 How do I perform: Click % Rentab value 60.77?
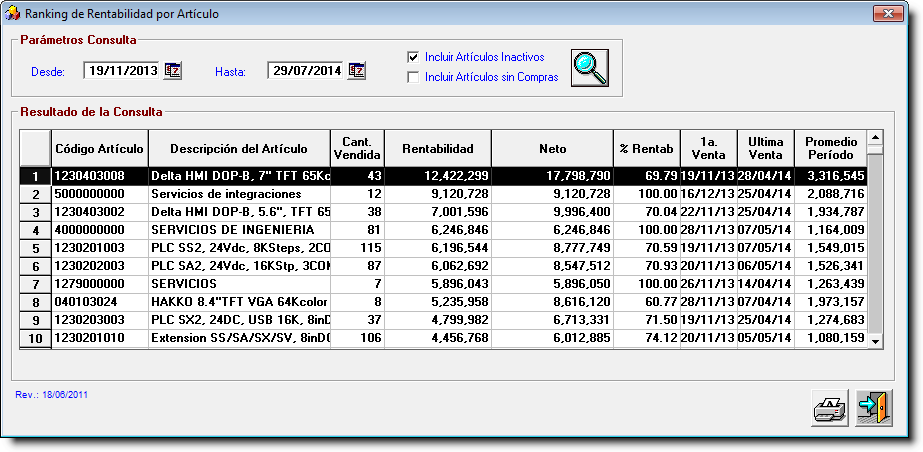[x=646, y=302]
